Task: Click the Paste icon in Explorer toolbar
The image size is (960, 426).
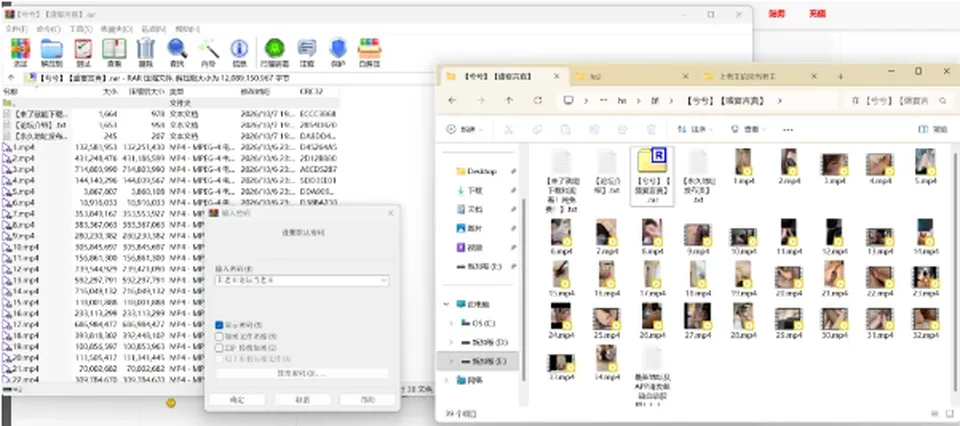Action: pos(566,130)
